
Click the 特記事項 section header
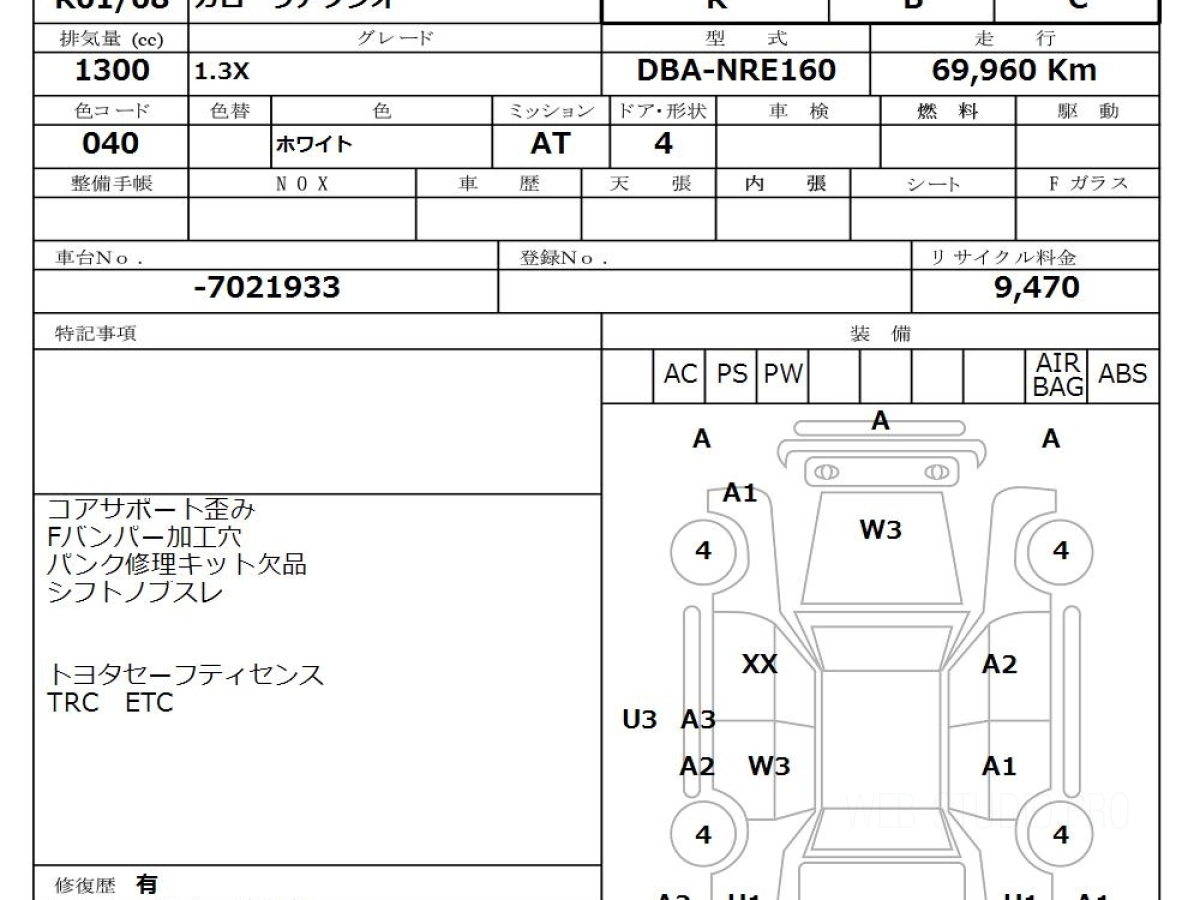(x=95, y=334)
